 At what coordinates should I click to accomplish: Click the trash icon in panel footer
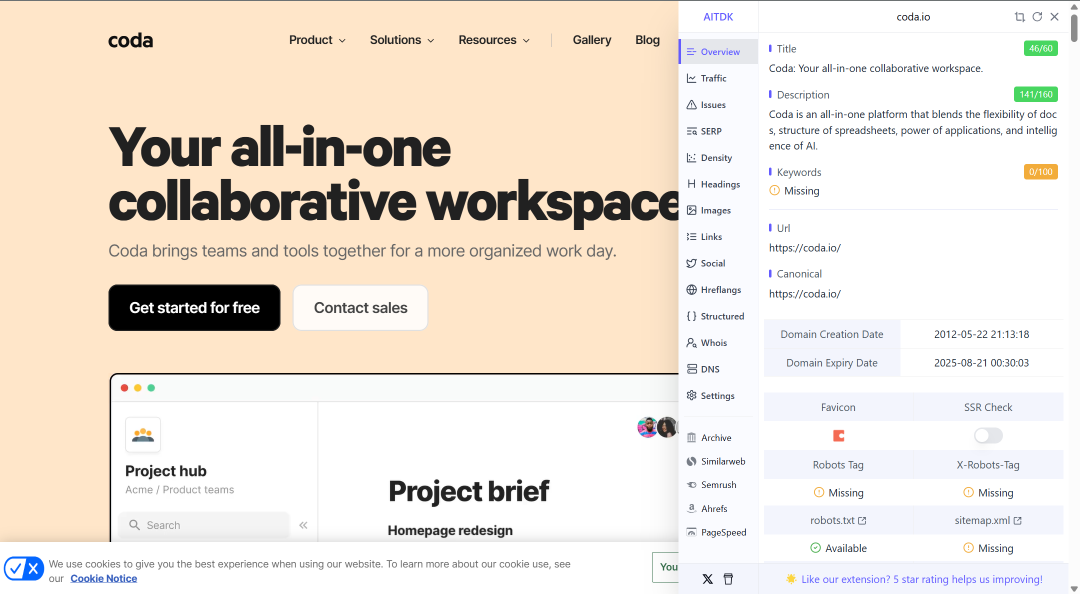(x=728, y=579)
